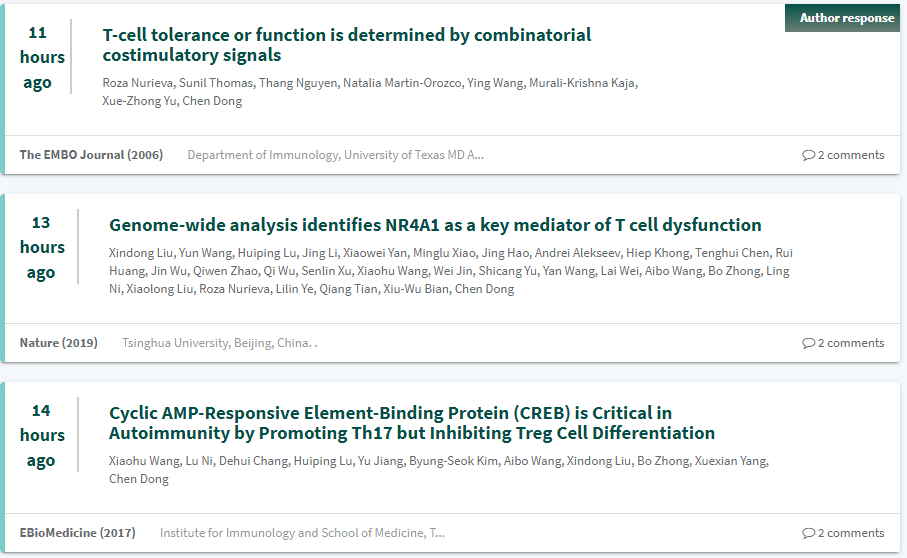Click the EBioMedicine (2017) journal label

(78, 533)
